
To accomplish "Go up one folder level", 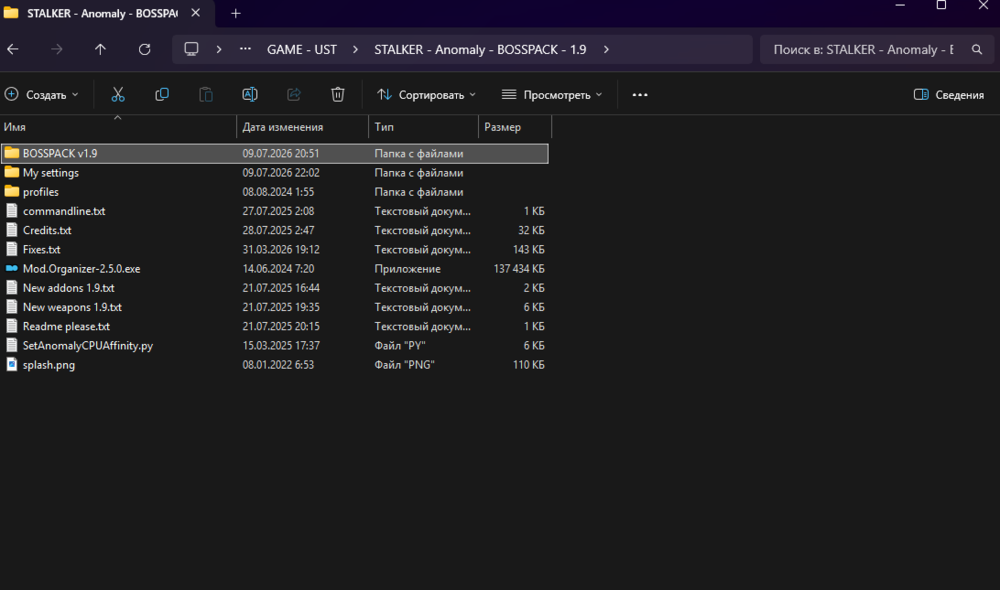I will pos(100,49).
